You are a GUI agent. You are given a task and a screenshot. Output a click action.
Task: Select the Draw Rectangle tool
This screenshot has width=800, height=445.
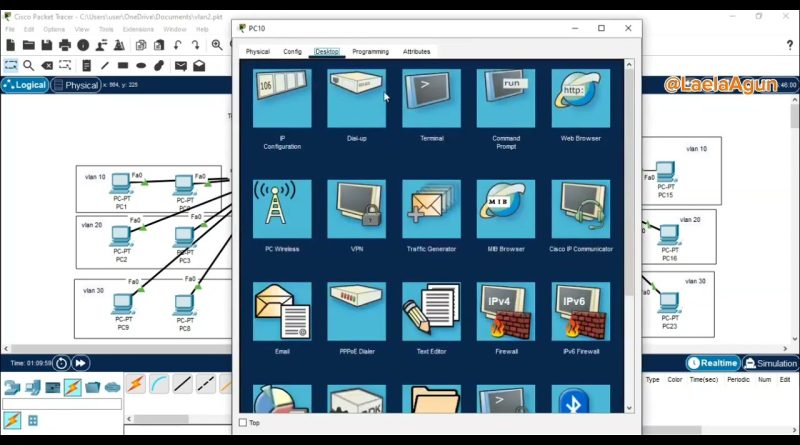tap(123, 65)
